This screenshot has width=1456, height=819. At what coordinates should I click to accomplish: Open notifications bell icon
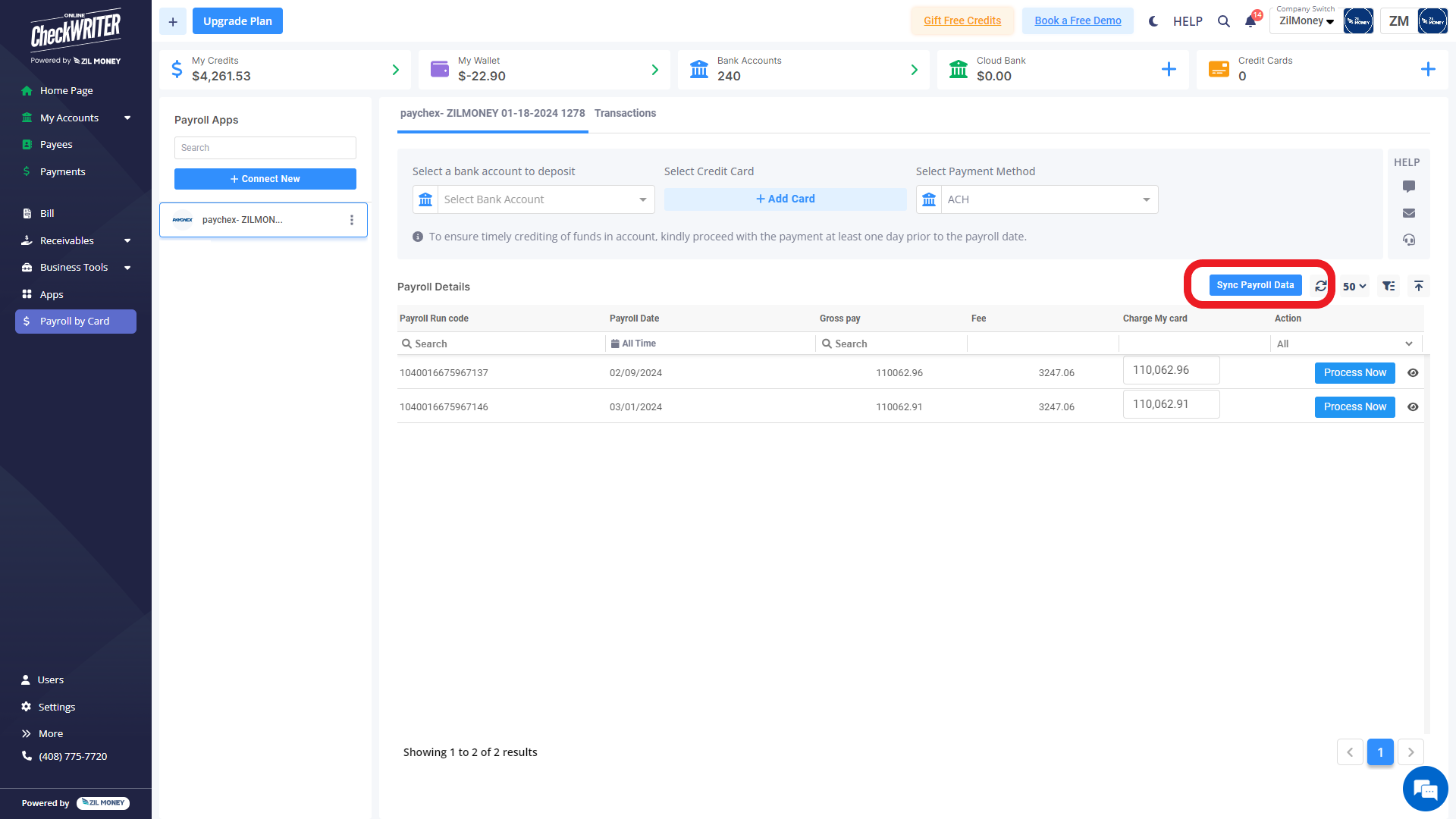click(1250, 21)
